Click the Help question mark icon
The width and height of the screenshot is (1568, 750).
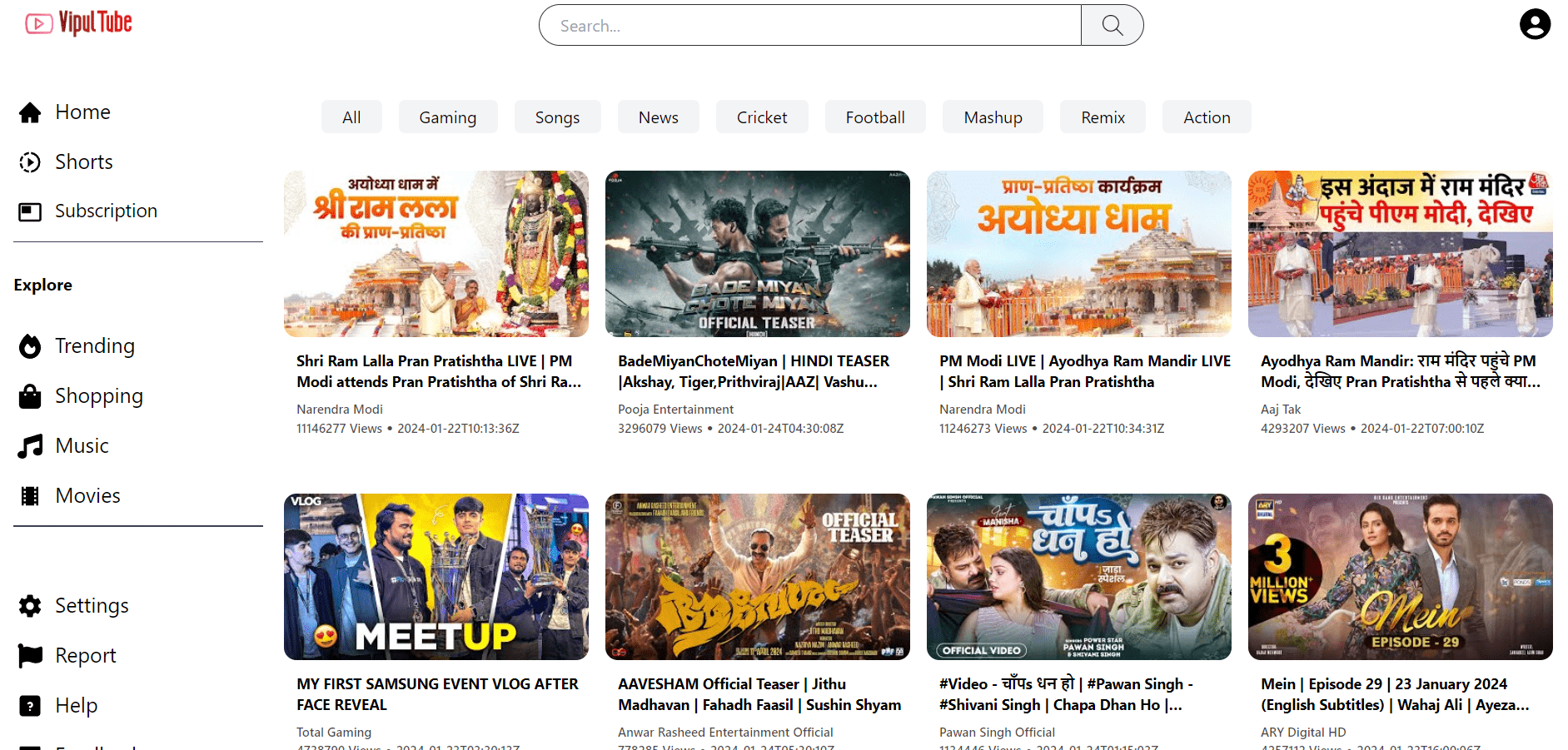[x=30, y=706]
